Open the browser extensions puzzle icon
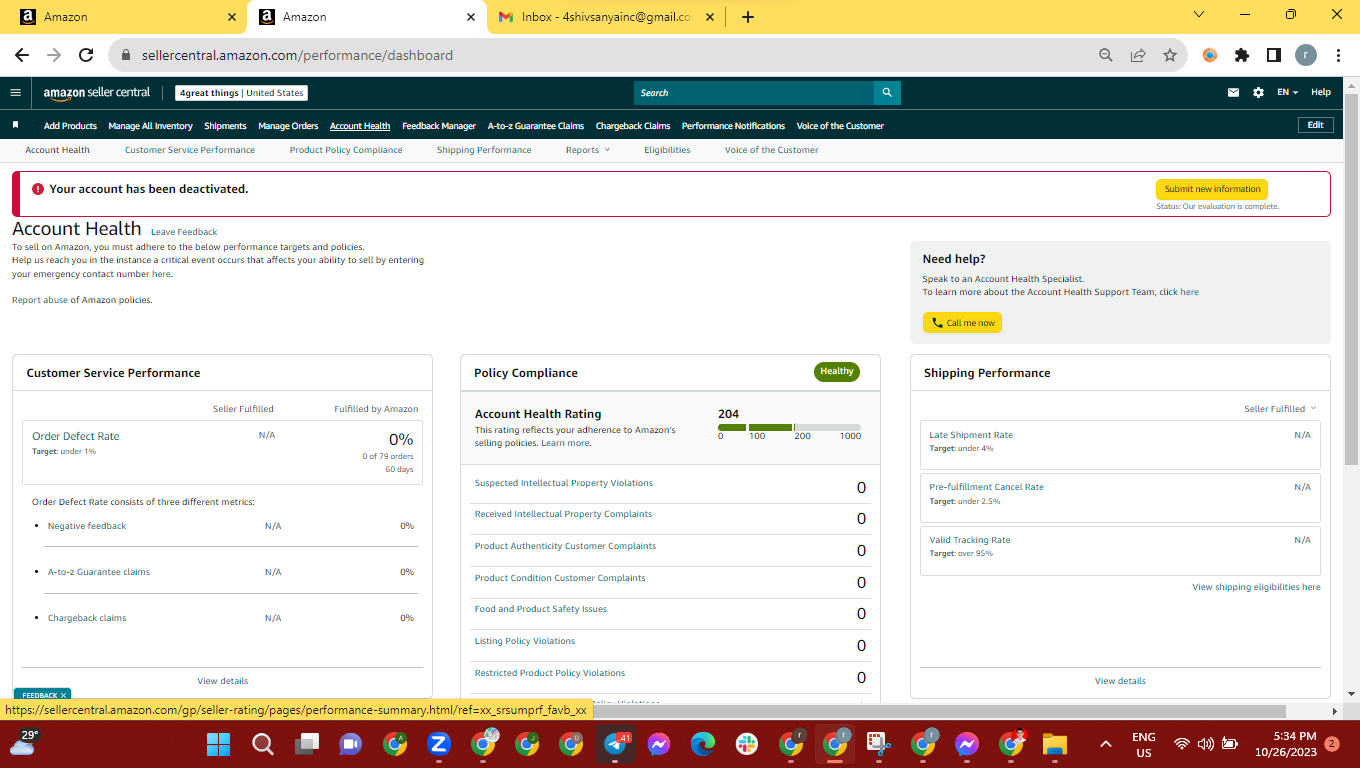 pyautogui.click(x=1242, y=56)
